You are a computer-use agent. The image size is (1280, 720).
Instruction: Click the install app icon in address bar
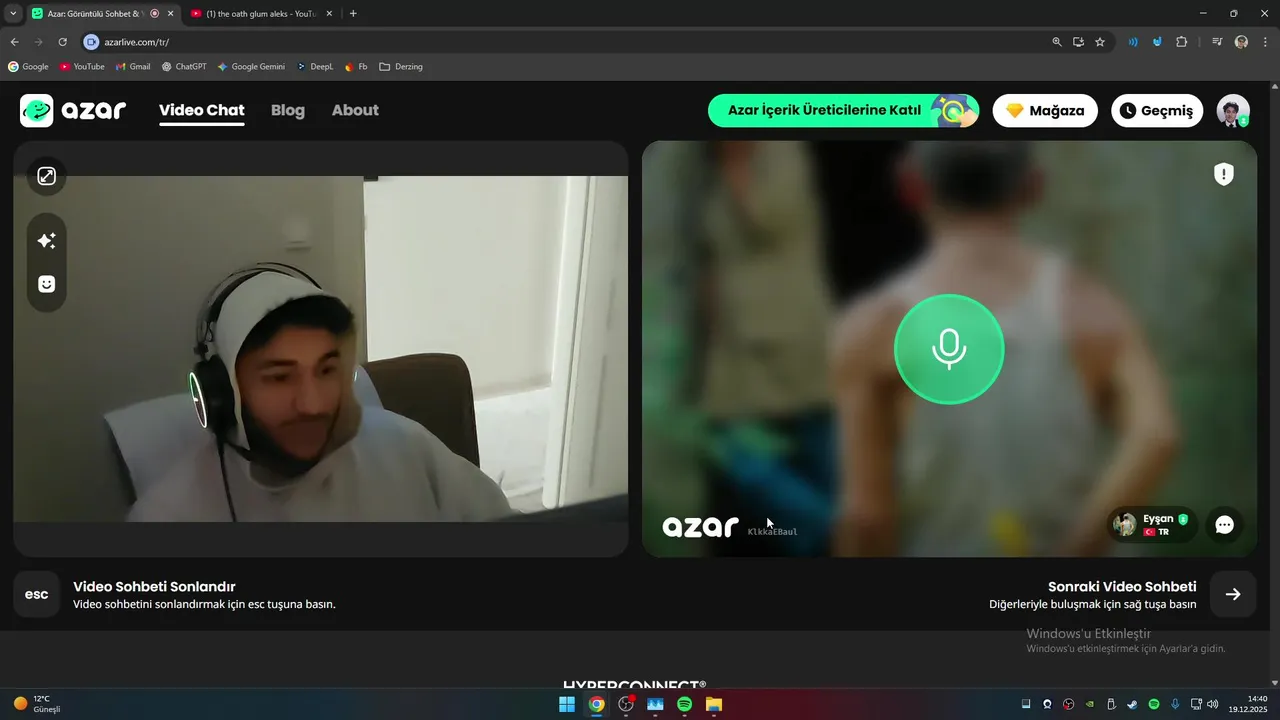1078,42
